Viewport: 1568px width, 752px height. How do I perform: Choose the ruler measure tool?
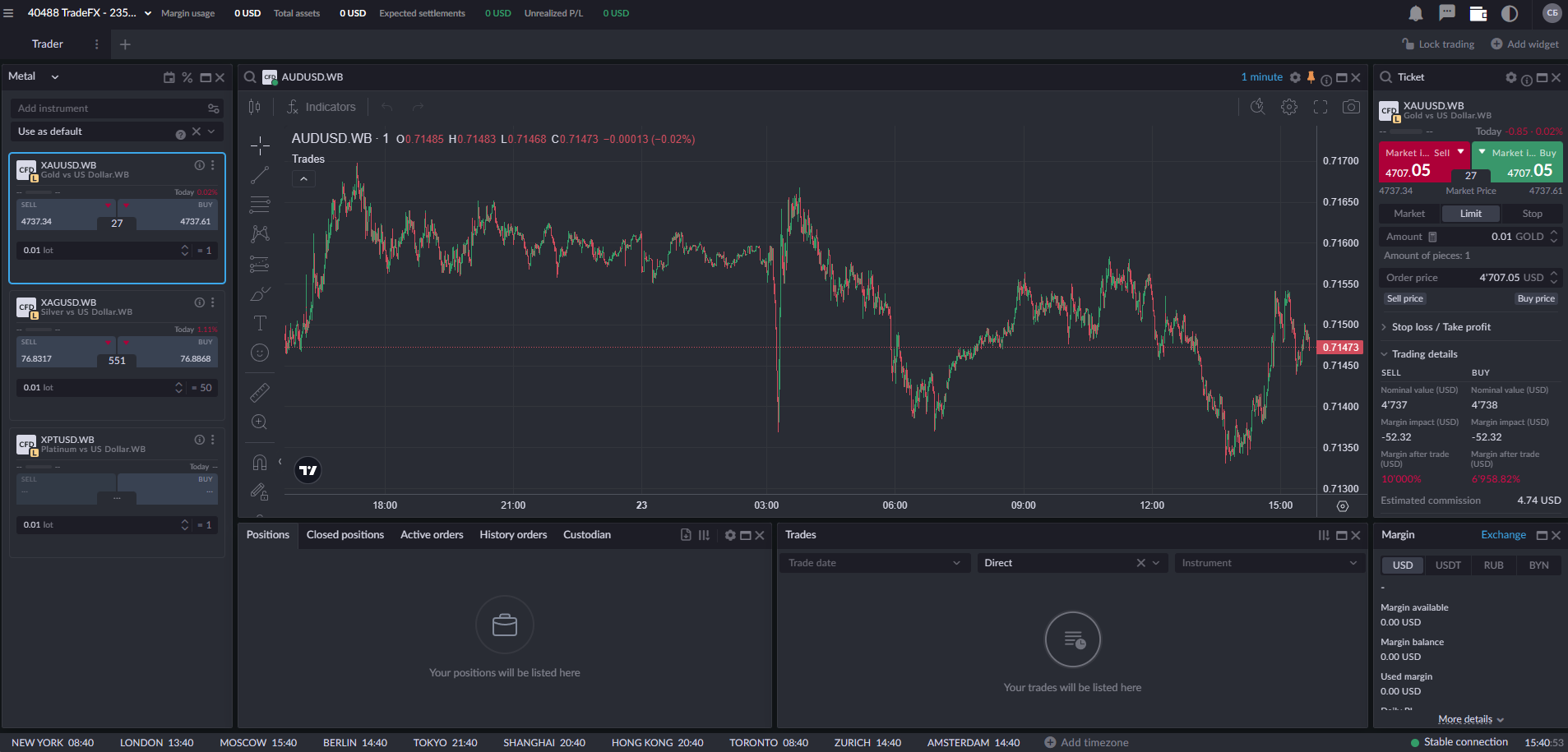pos(260,392)
